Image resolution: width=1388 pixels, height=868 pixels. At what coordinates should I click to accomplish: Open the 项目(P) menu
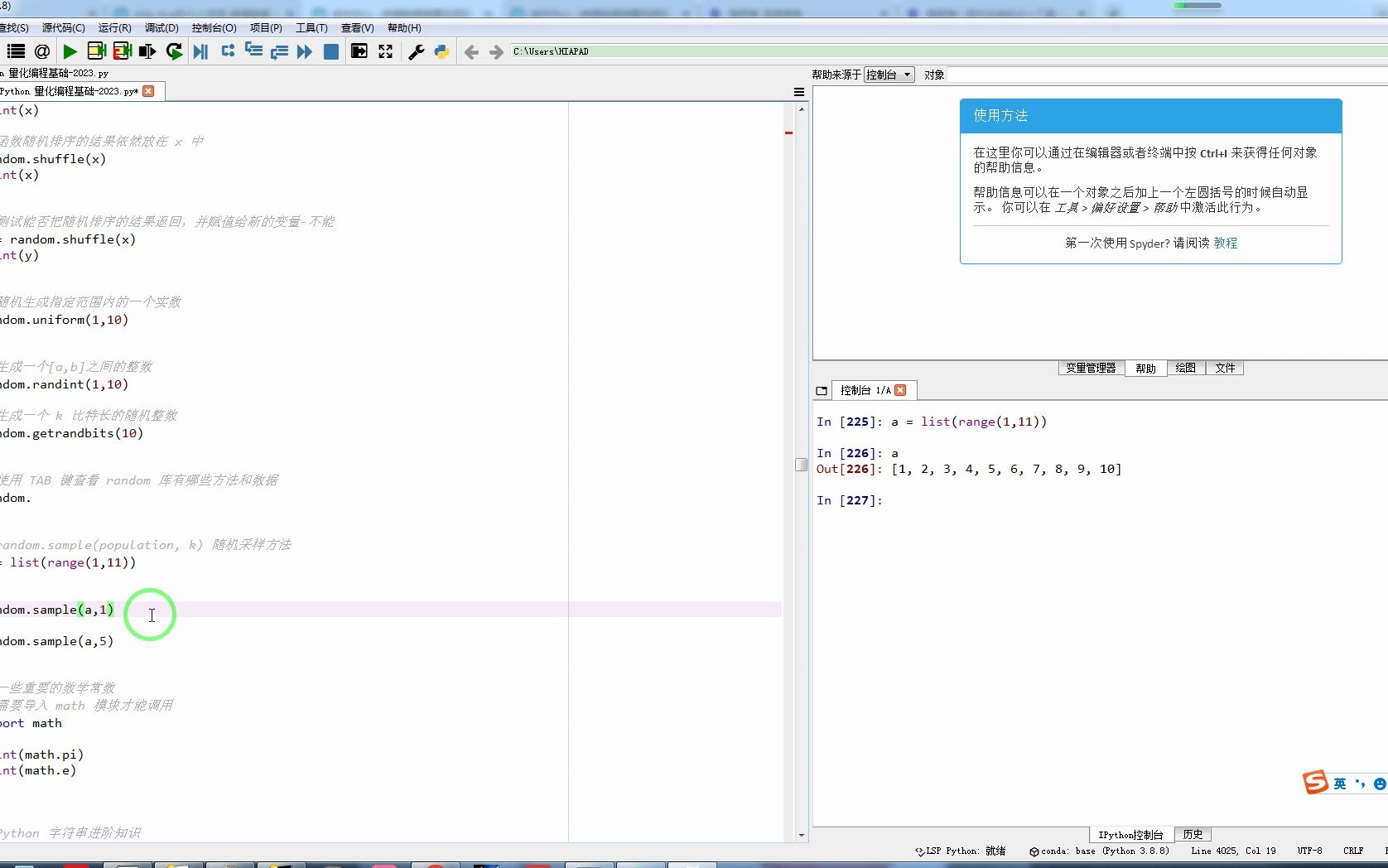[x=266, y=28]
